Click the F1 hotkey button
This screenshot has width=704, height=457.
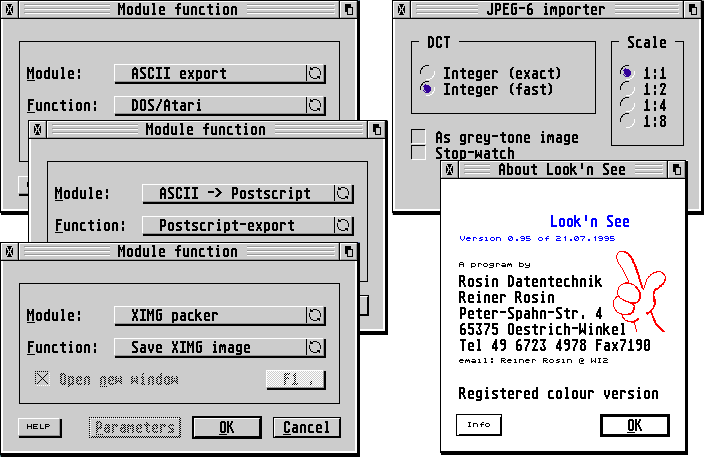tap(296, 380)
